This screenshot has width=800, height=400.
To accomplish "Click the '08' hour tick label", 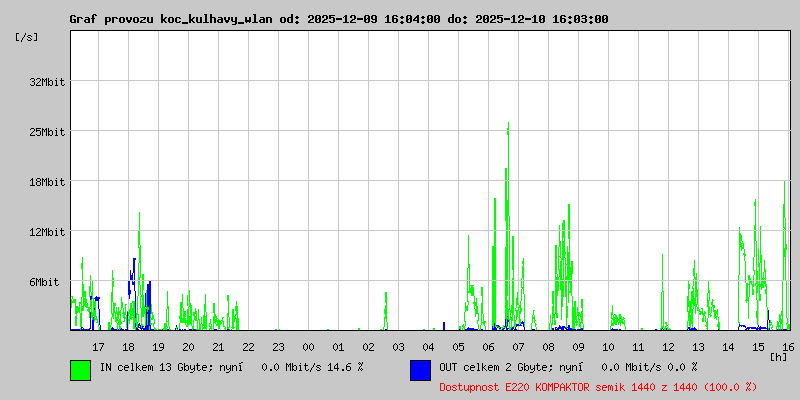I will click(548, 347).
